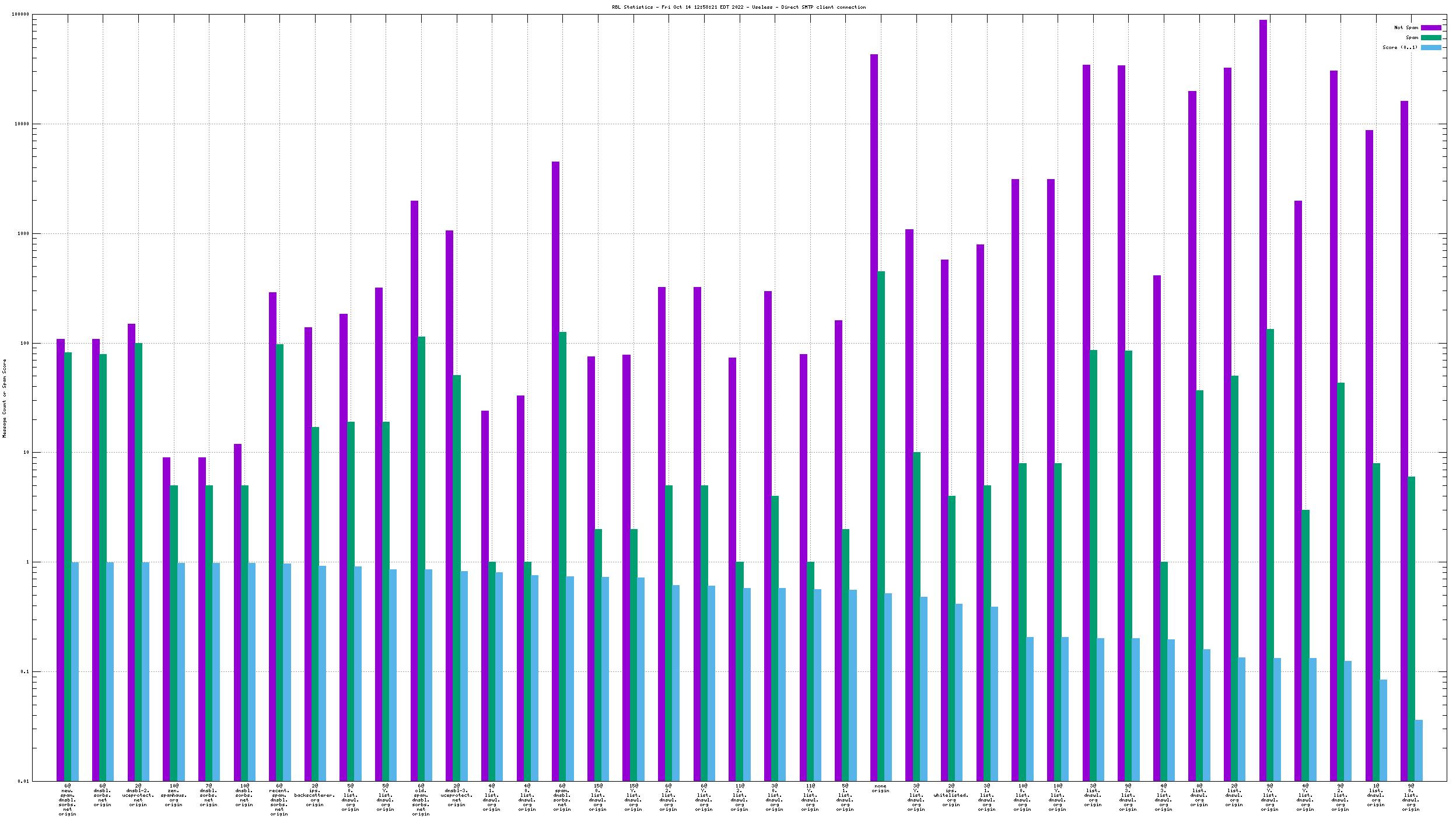The image size is (1456, 819).
Task: Click the ips.whitelisted.org x-axis label
Action: point(951,795)
